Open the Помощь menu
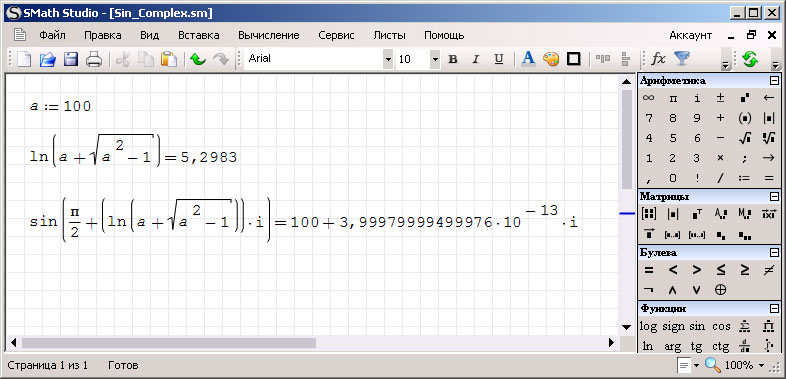Image resolution: width=786 pixels, height=379 pixels. pos(444,35)
